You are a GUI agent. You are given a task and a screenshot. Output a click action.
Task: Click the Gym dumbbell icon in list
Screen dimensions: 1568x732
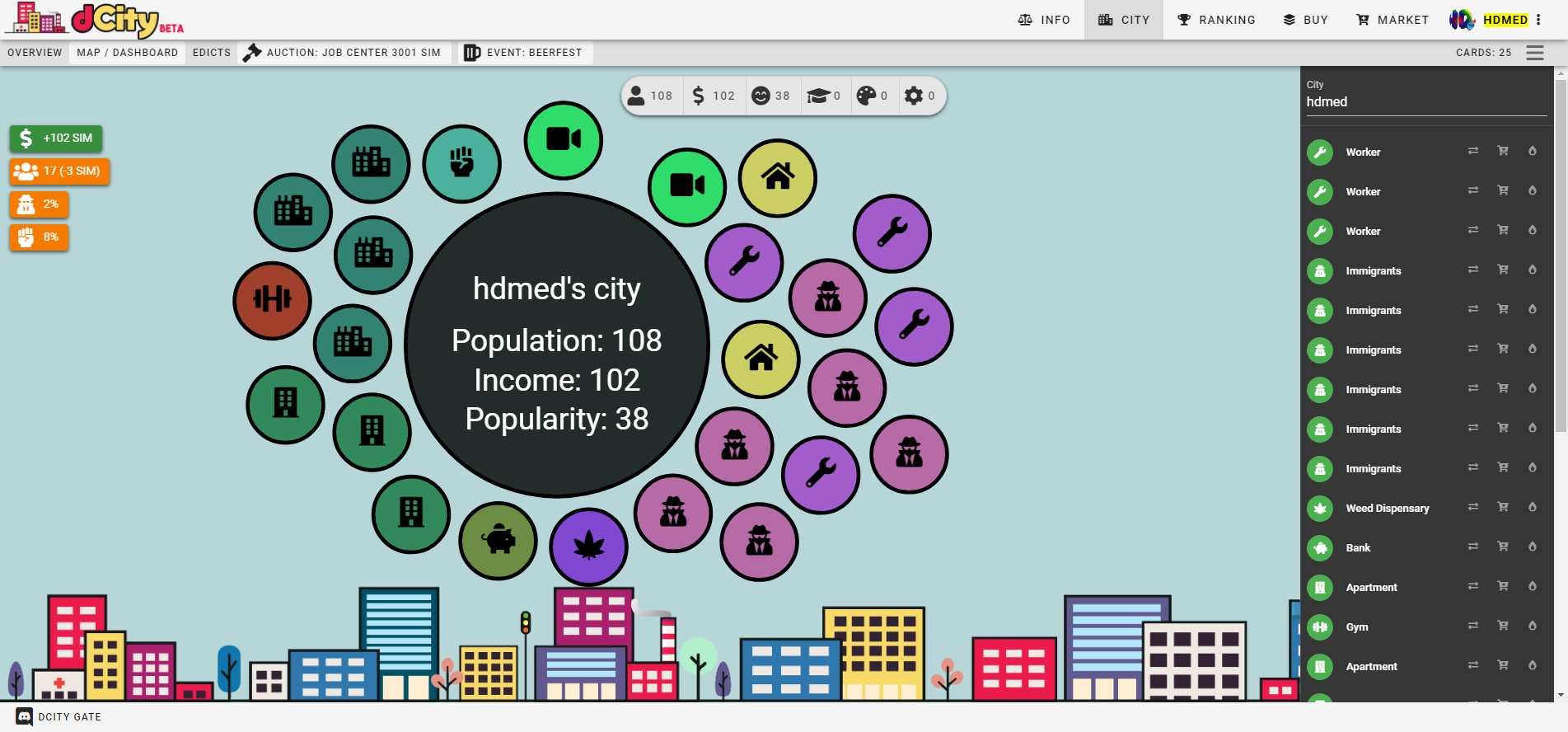coord(1320,627)
